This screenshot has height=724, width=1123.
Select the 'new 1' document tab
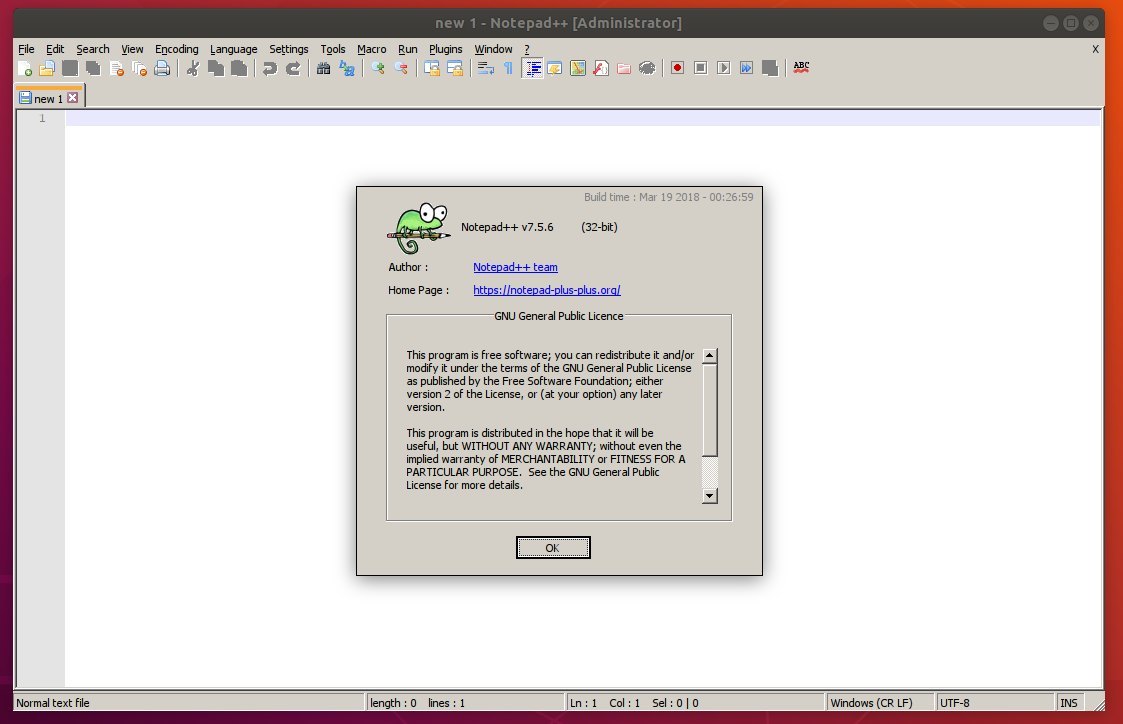pyautogui.click(x=49, y=98)
